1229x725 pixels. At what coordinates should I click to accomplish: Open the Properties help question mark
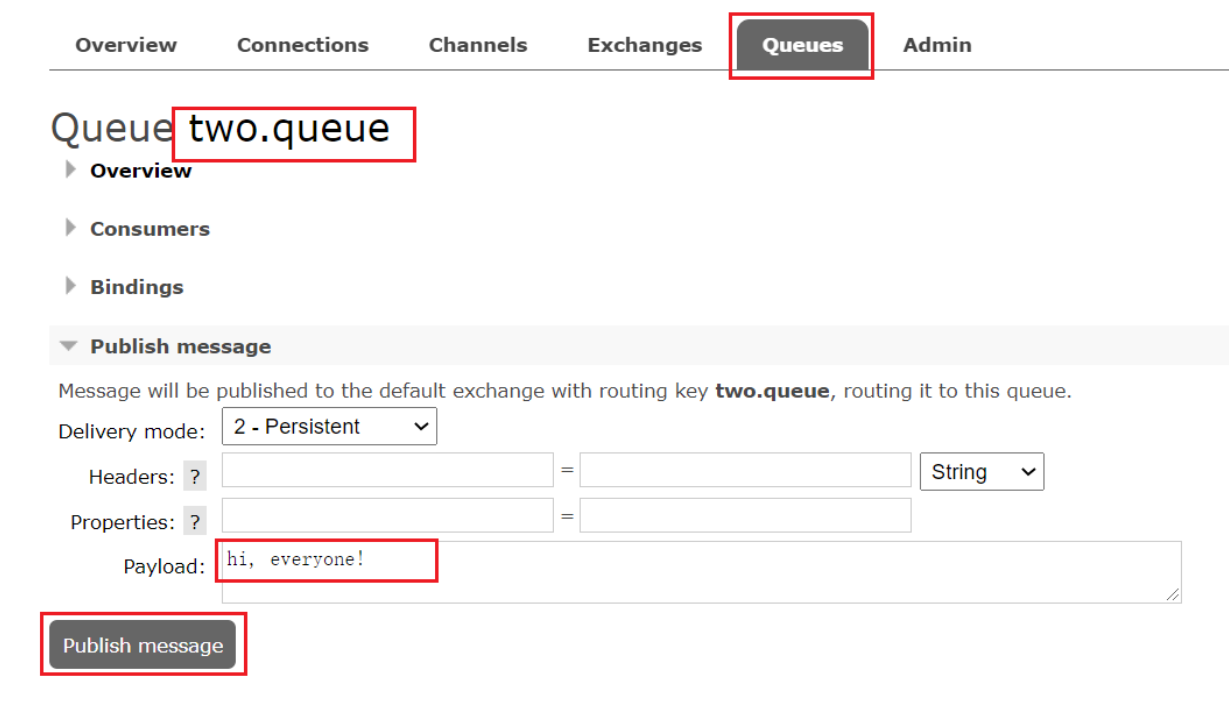195,522
